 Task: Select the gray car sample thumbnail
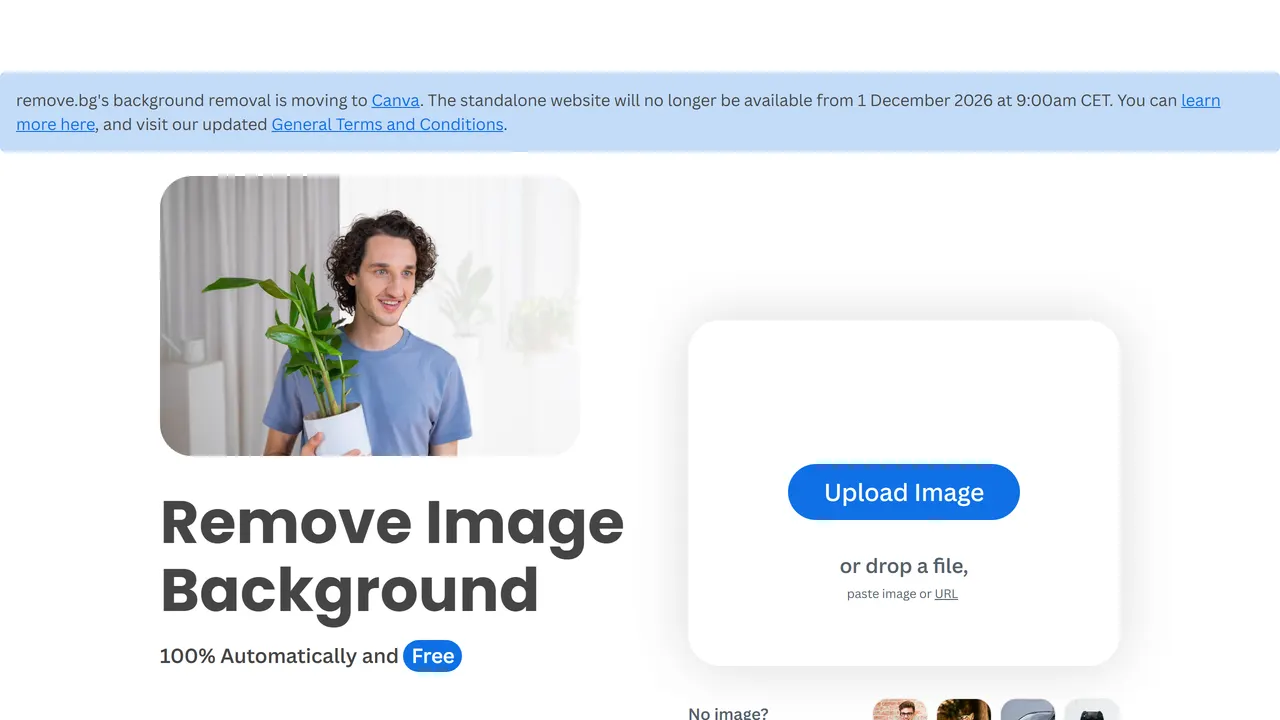click(x=1028, y=709)
